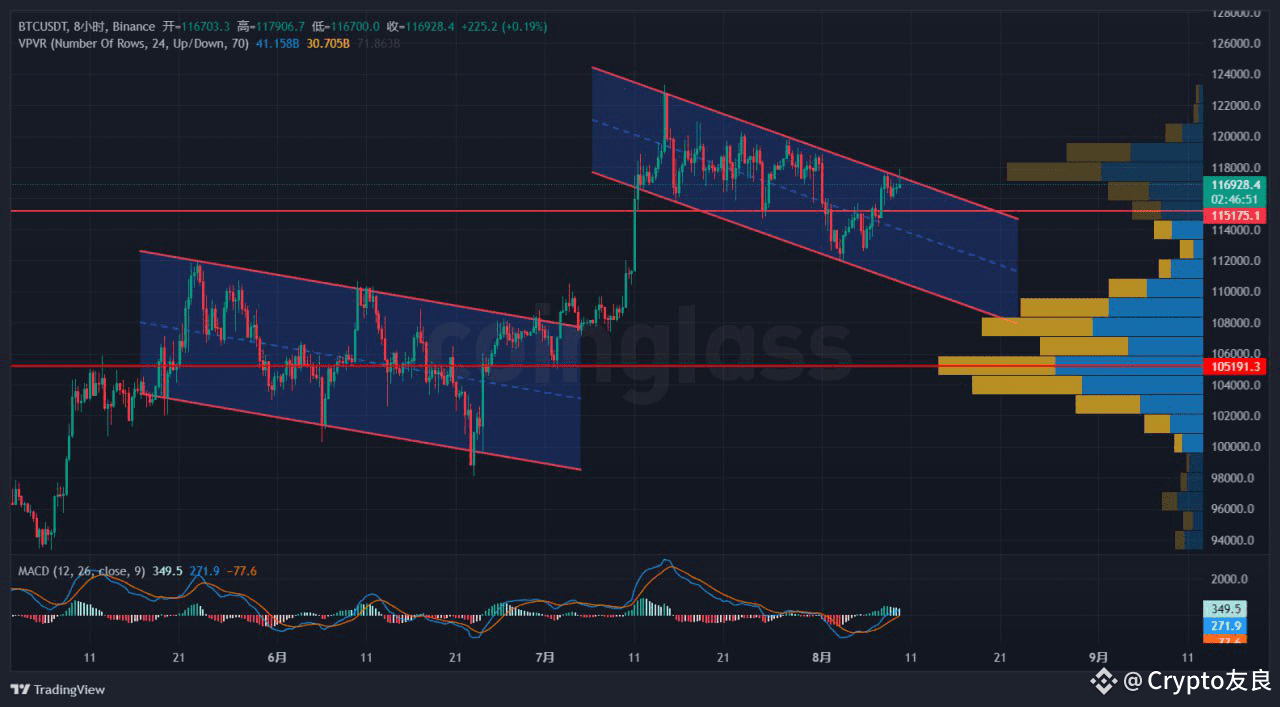The height and width of the screenshot is (707, 1280).
Task: Click the MACD line value 271.9 in legend
Action: [203, 571]
